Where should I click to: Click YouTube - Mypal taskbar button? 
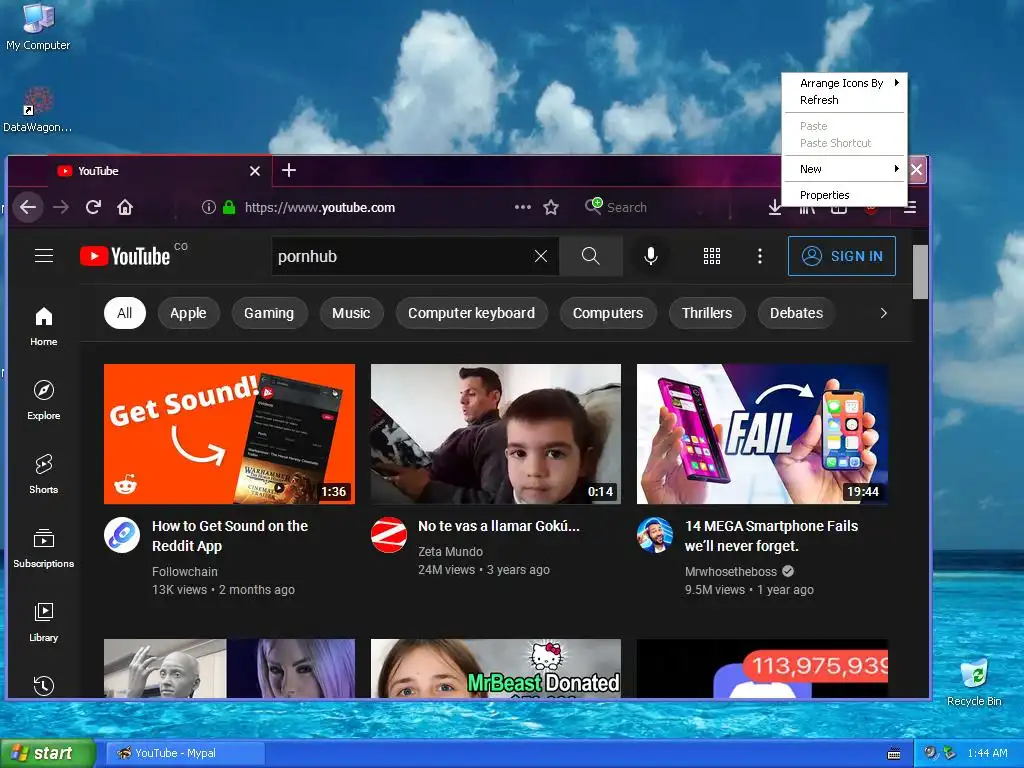tap(185, 753)
